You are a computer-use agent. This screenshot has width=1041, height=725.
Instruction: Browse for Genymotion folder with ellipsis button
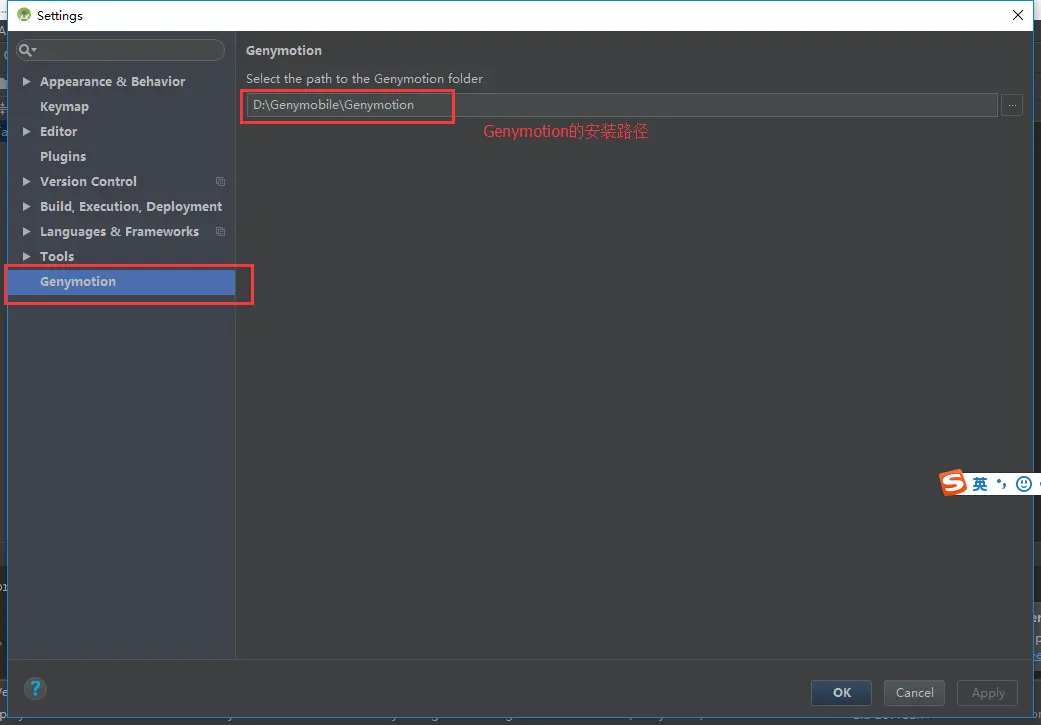1012,105
